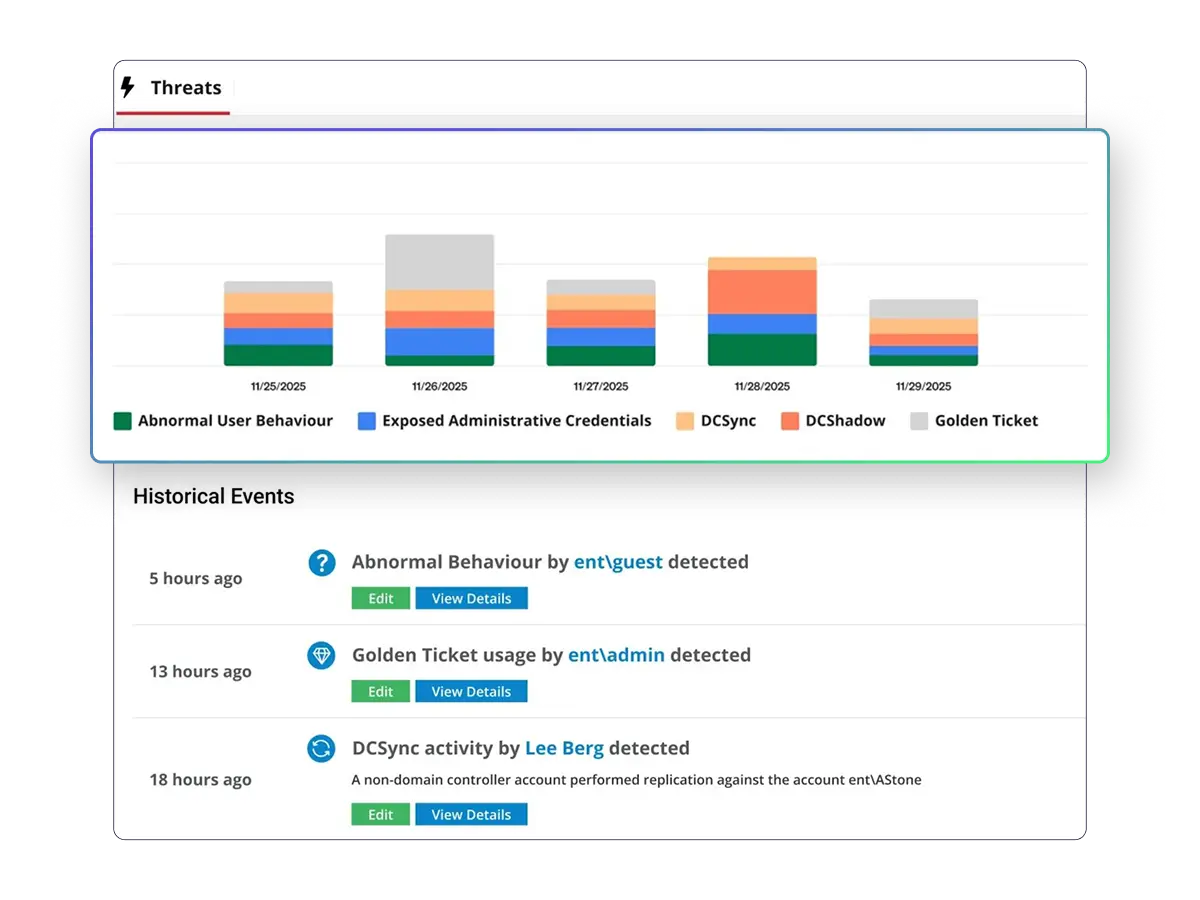Select the 11/26/2025 stacked bar

tap(439, 300)
